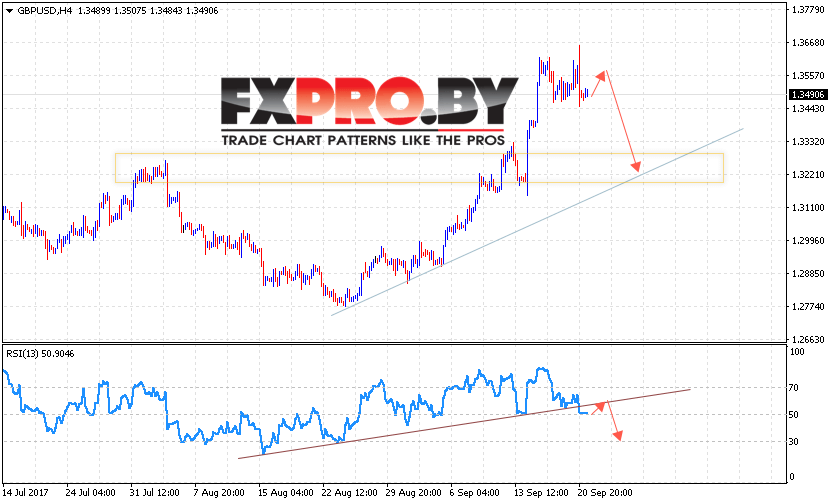Click price axis label 1.28850
The height and width of the screenshot is (504, 829).
808,273
